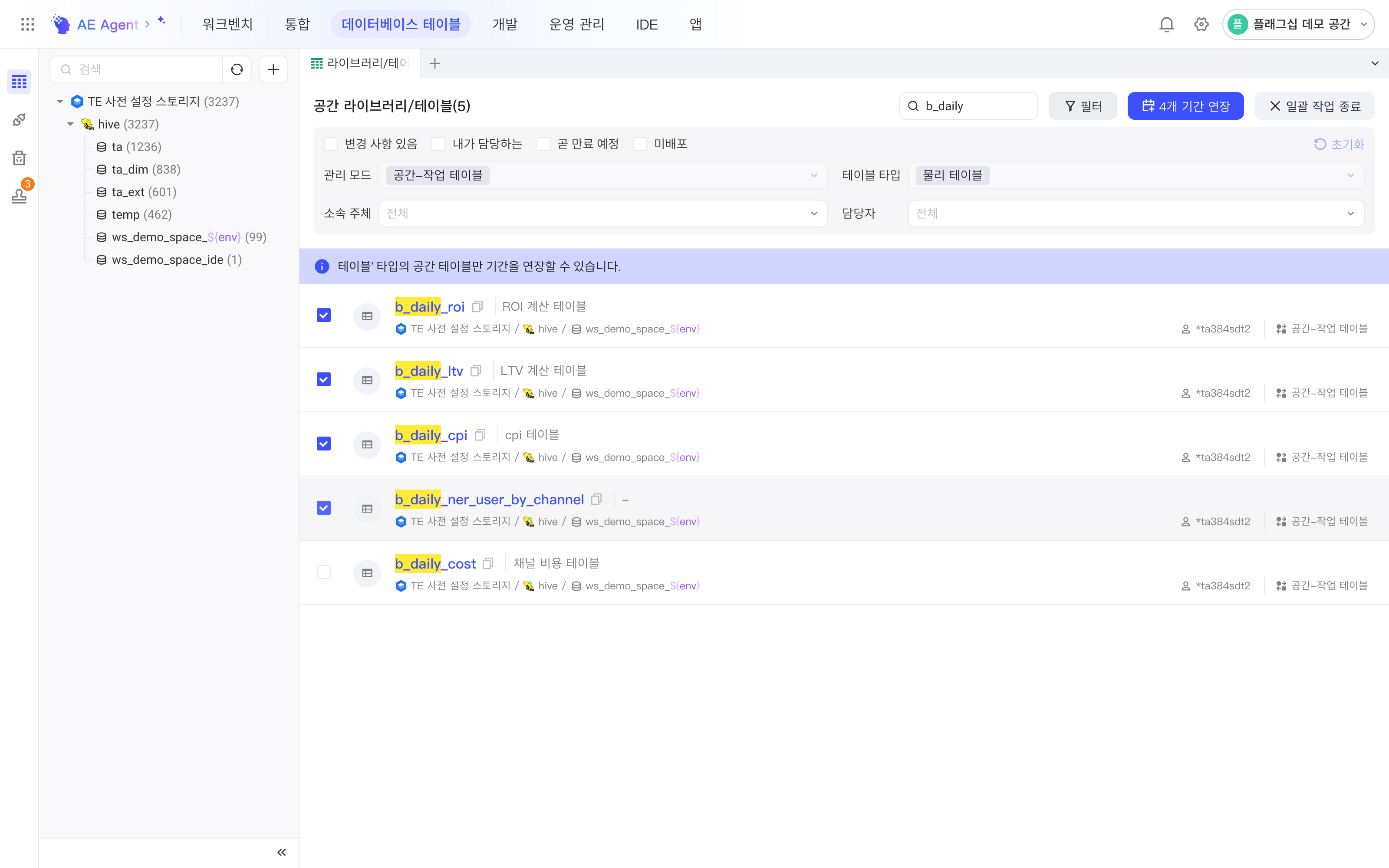Open the stamp icon with badge 3
Screen dimensions: 1389x868
19,195
